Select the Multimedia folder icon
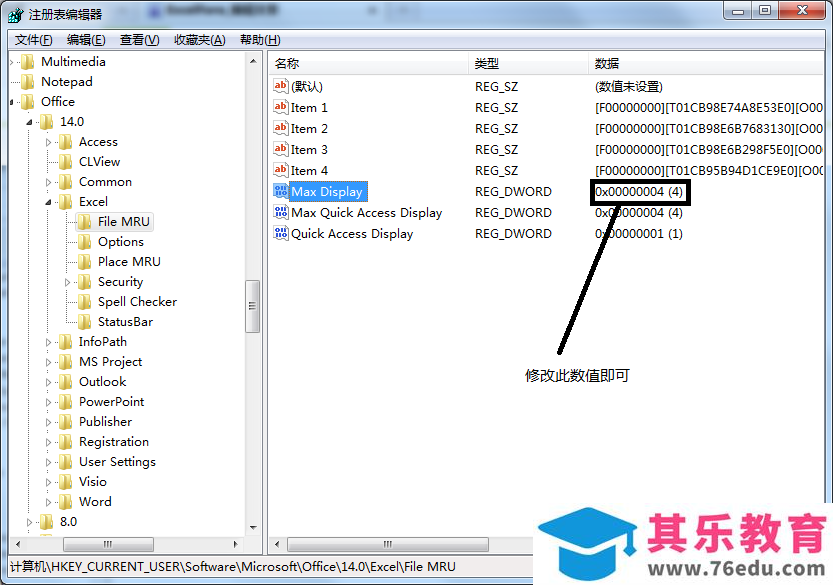Screen dimensions: 833x585 point(28,62)
